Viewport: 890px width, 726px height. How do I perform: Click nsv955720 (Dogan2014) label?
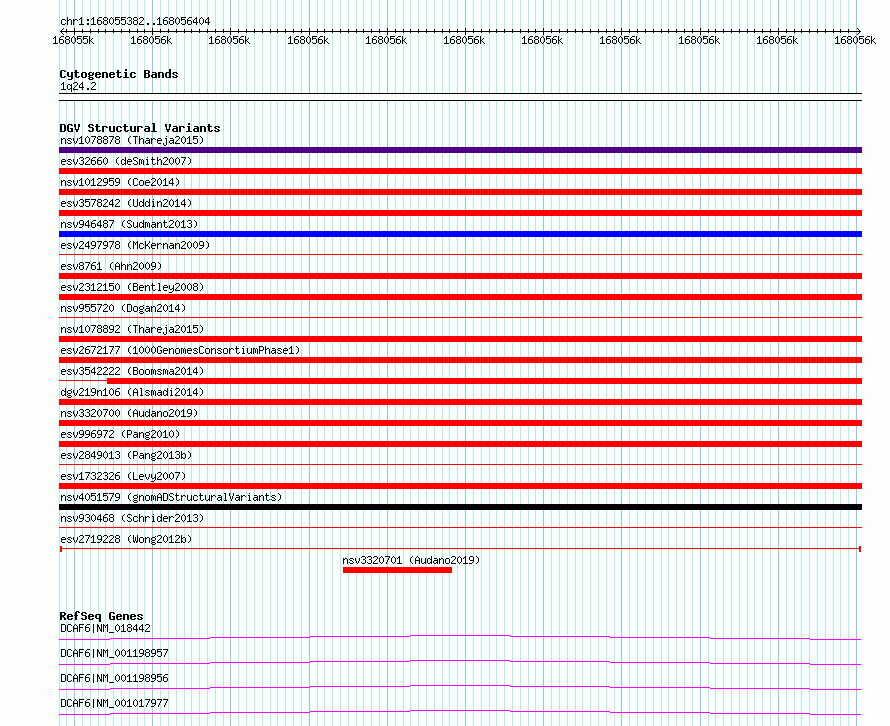pos(123,308)
